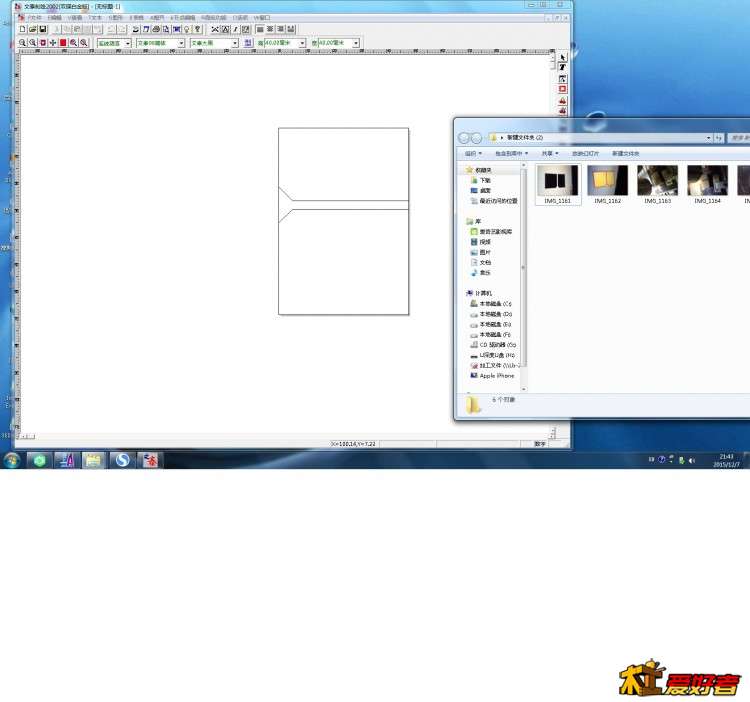Image resolution: width=750 pixels, height=702 pixels.
Task: Click the New file icon in toolbar
Action: (x=23, y=30)
